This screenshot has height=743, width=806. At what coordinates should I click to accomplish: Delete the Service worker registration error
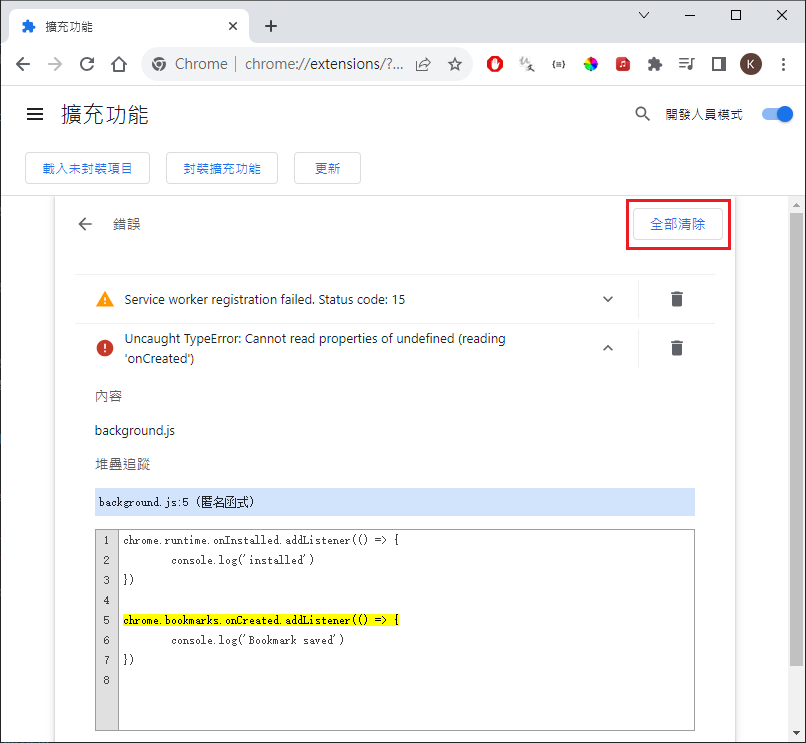(x=677, y=299)
